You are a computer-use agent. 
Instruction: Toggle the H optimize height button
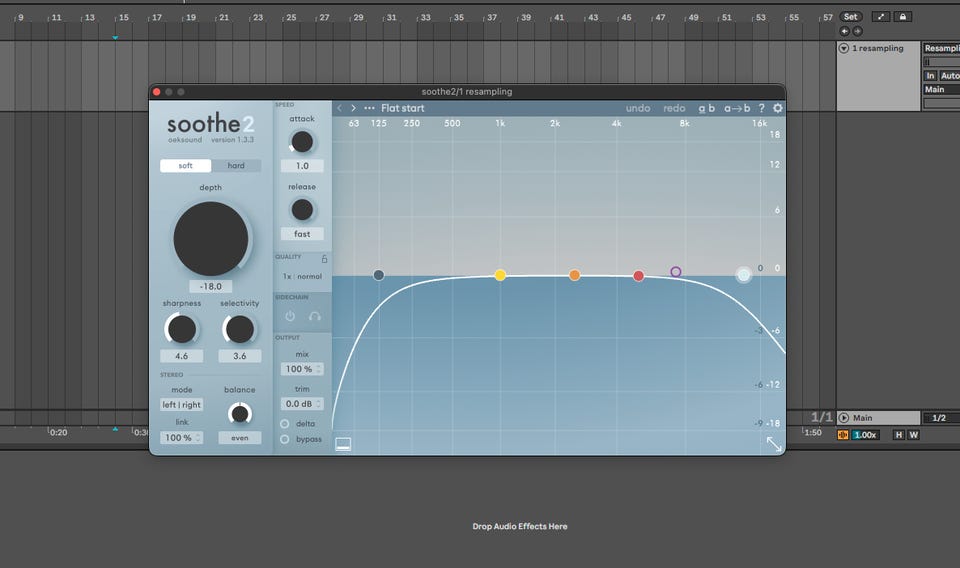[x=898, y=435]
